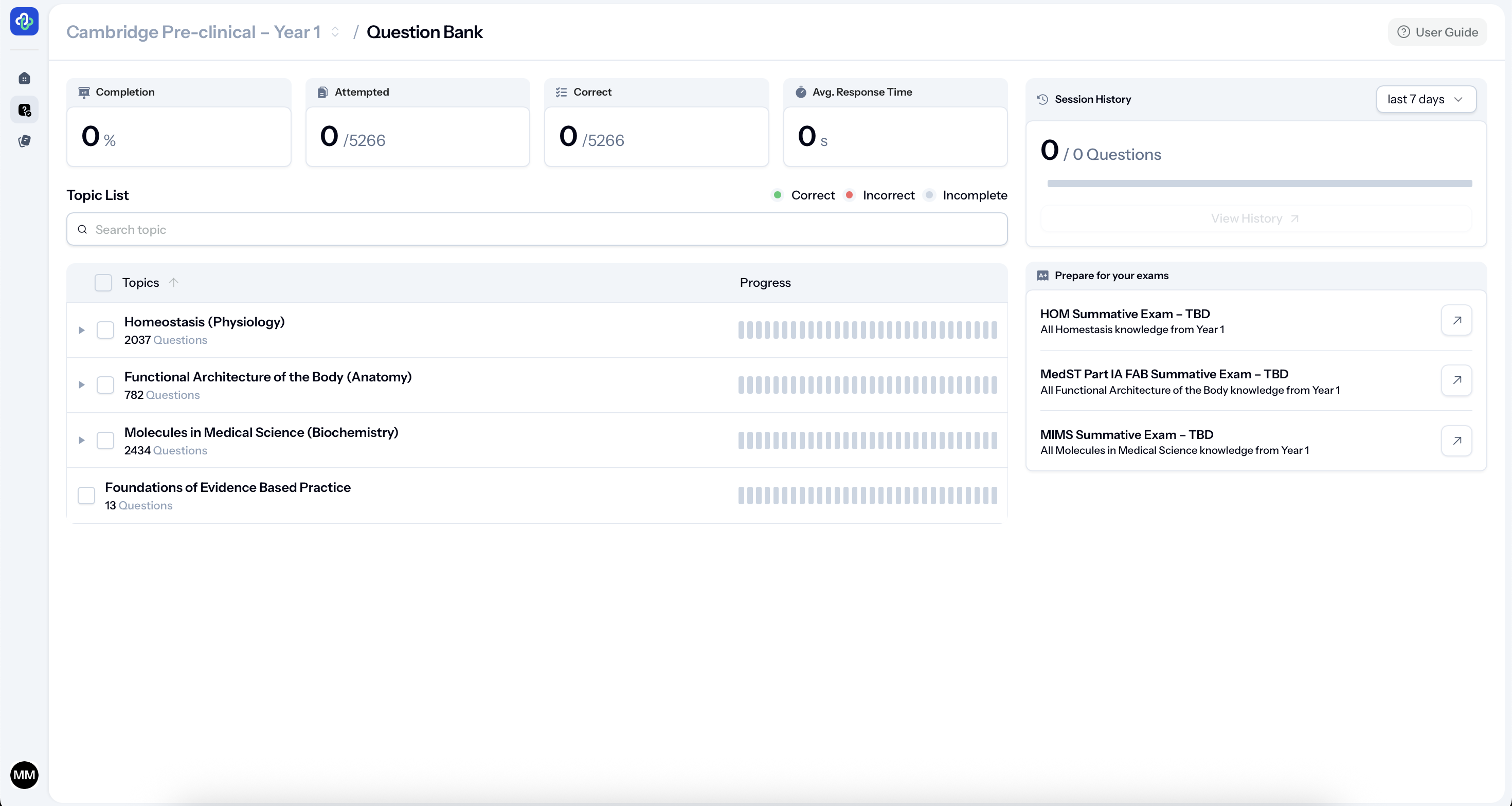Open HOM Summative Exam arrow icon

click(1456, 320)
